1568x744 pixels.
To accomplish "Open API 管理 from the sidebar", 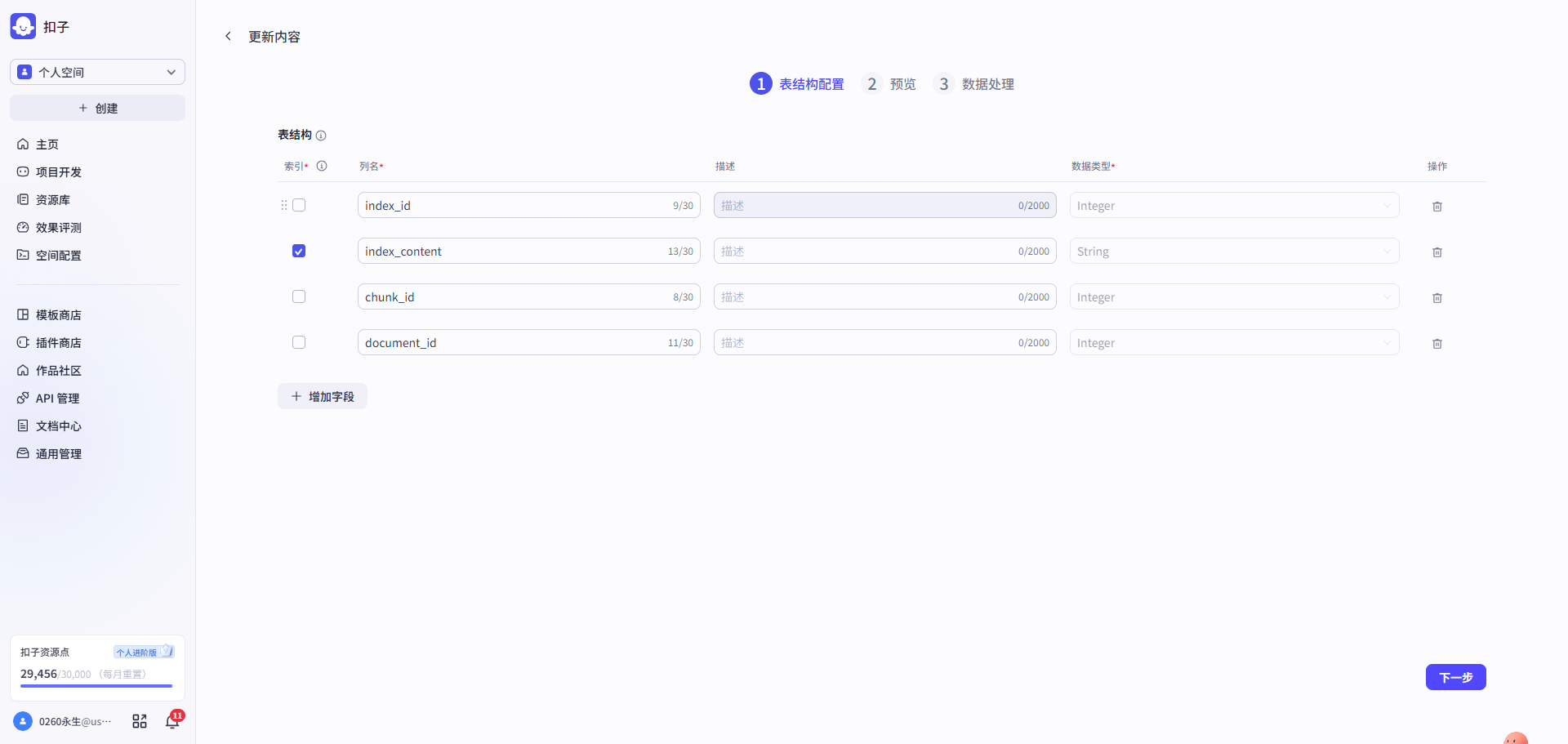I will coord(57,398).
